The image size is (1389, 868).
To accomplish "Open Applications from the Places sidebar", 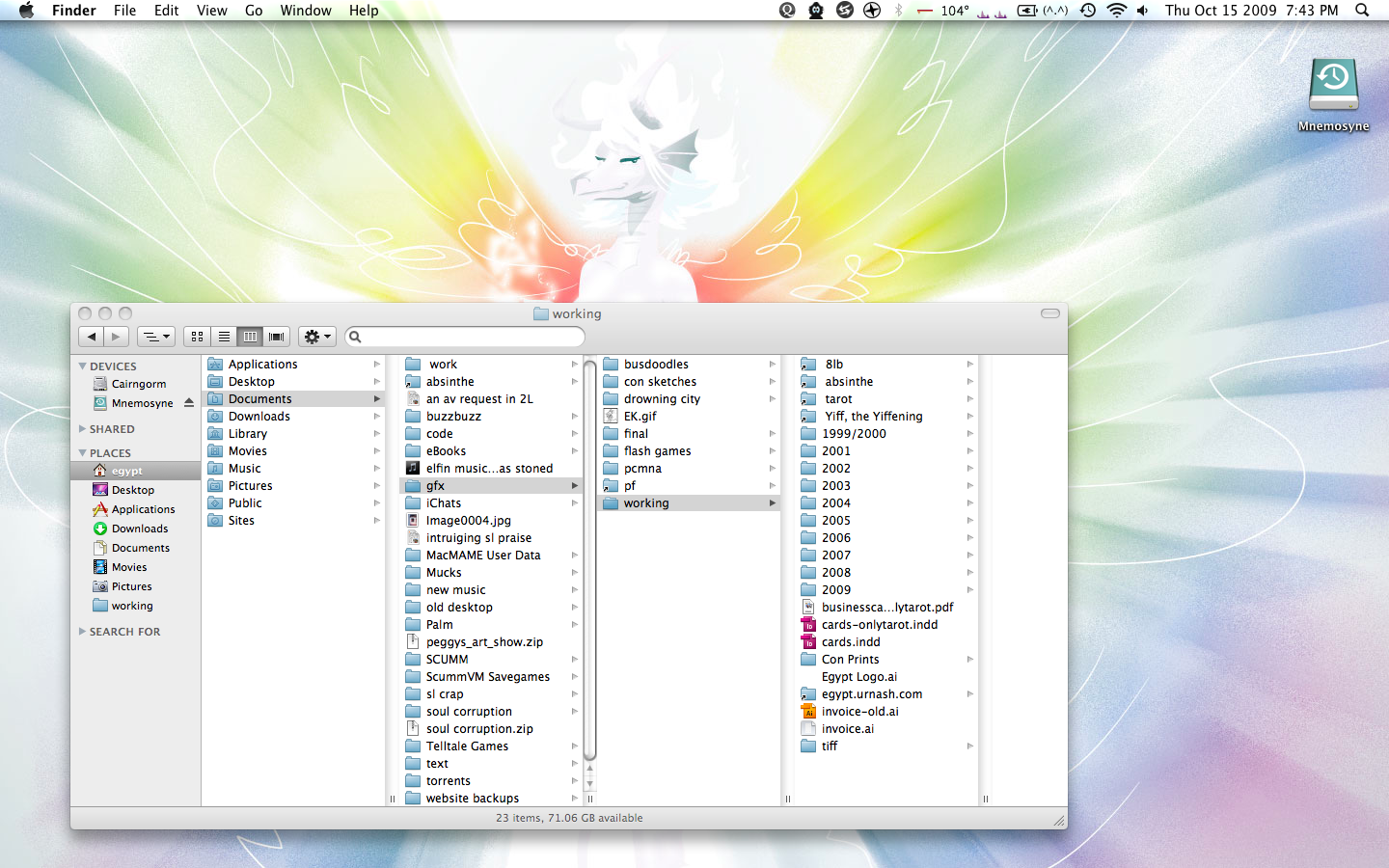I will pyautogui.click(x=143, y=509).
